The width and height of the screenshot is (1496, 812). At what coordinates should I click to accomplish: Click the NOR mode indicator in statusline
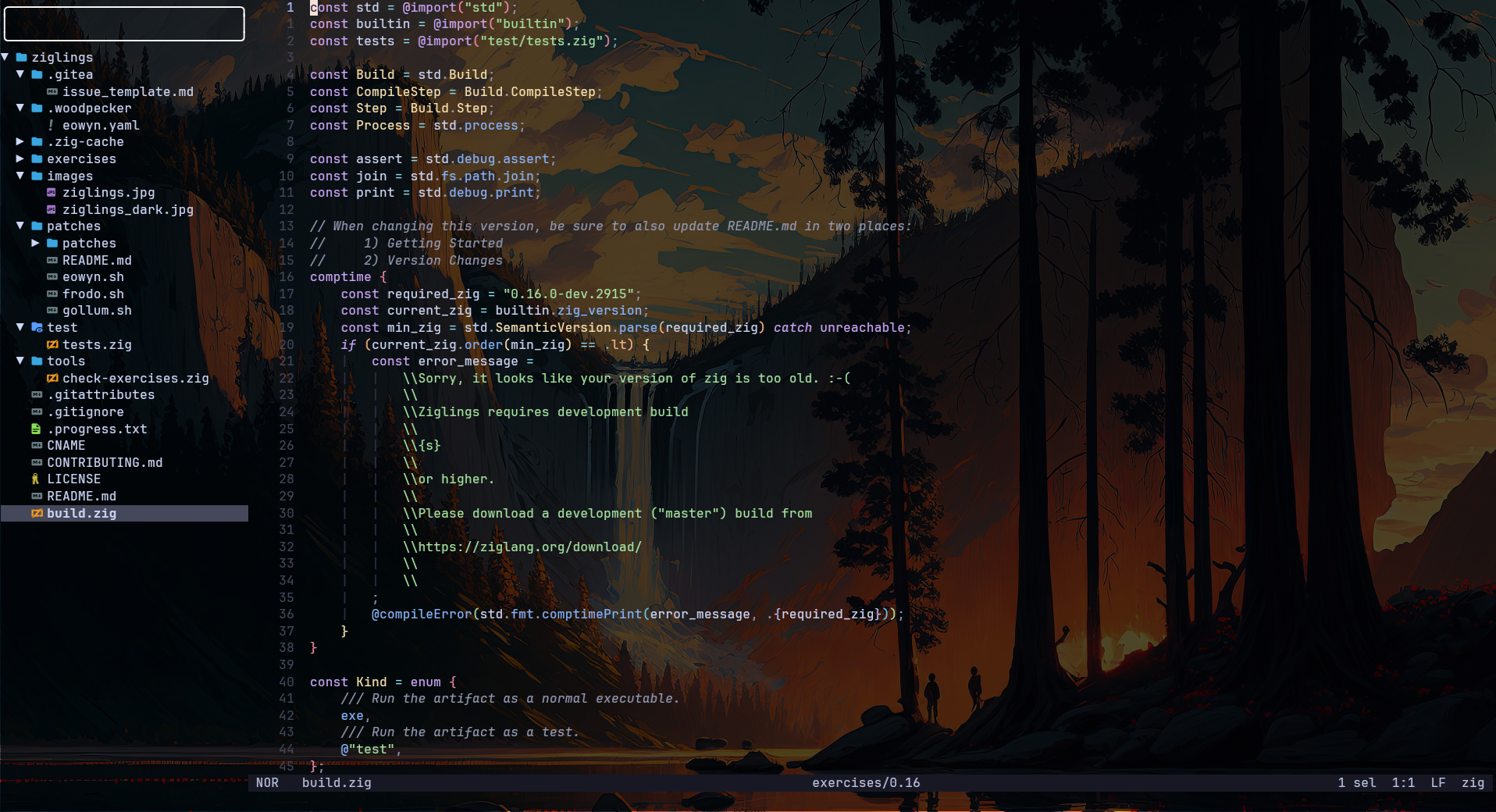click(x=267, y=782)
